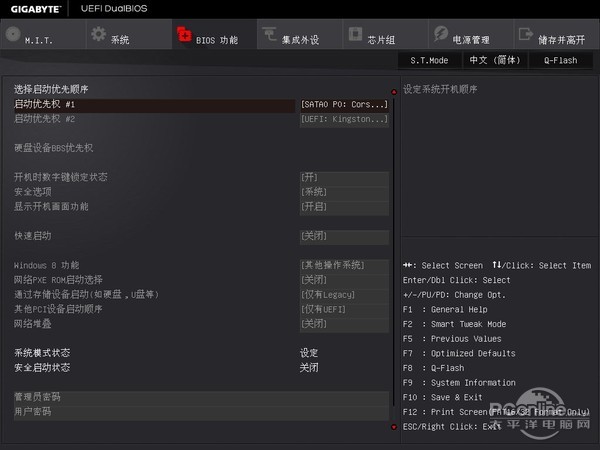Change 其他PCI设备启动顺序 value [仅有UEFI]
This screenshot has height=450, width=600.
point(344,309)
